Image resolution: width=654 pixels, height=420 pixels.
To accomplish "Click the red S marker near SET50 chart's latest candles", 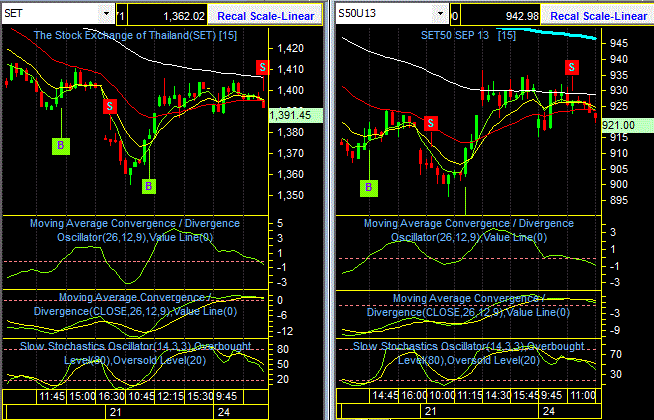I will click(572, 67).
